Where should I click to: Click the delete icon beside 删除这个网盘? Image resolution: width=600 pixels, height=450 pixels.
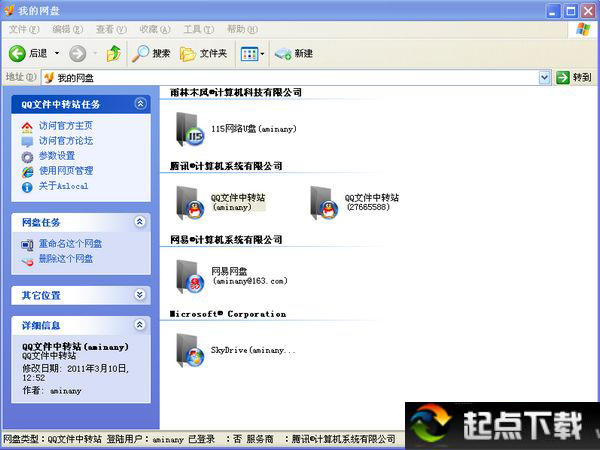[x=27, y=261]
